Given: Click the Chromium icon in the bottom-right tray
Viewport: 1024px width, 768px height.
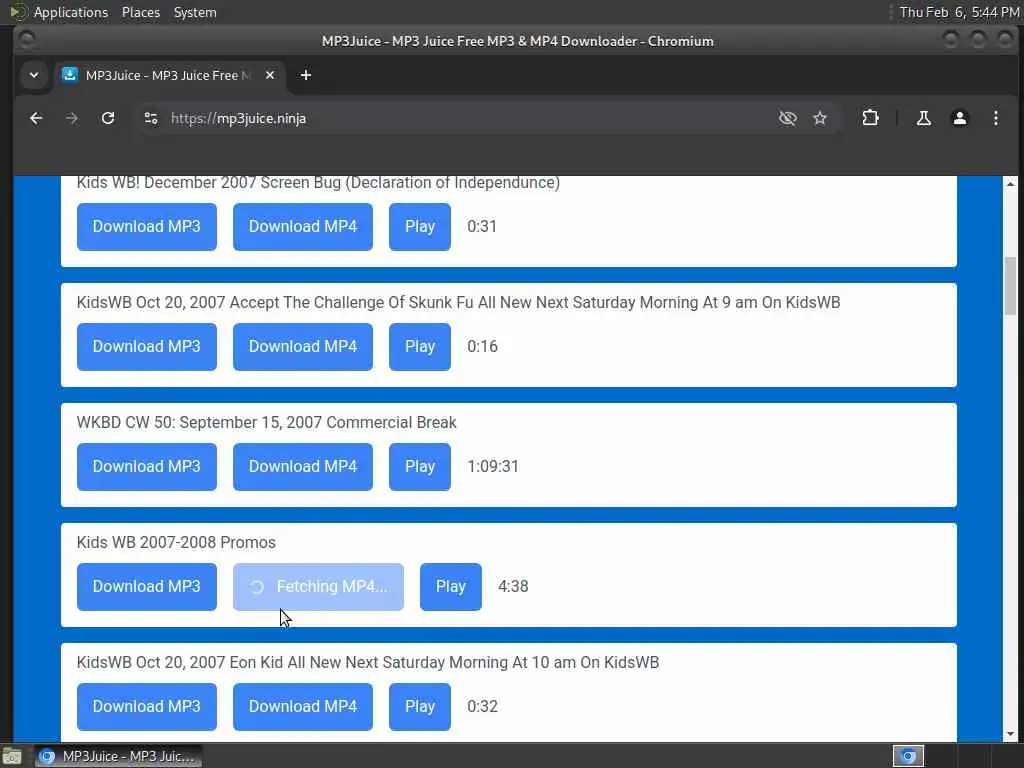Looking at the screenshot, I should coord(908,756).
